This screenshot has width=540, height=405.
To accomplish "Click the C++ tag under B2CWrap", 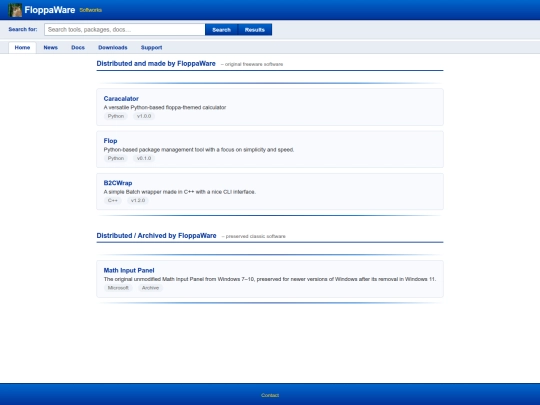I will [x=113, y=200].
